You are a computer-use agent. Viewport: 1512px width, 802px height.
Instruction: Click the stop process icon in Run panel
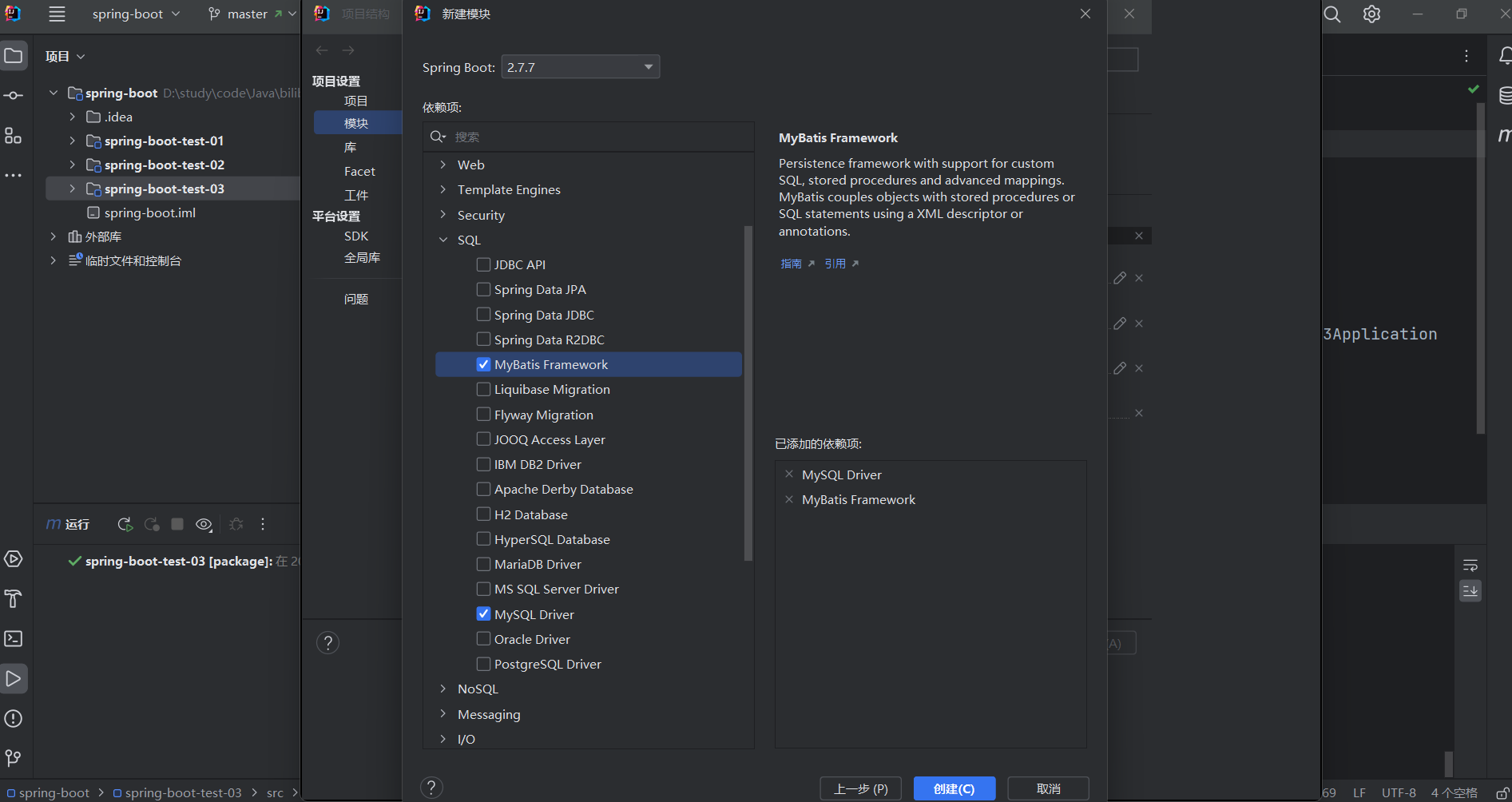(x=177, y=524)
